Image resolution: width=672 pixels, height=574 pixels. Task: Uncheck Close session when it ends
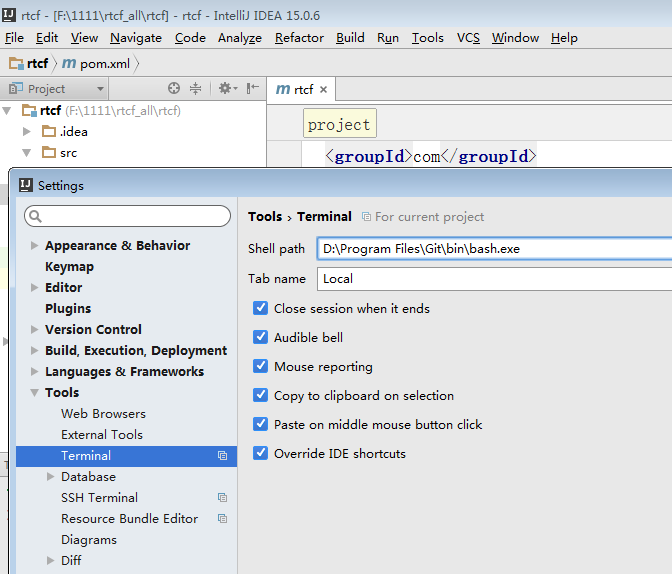pos(260,308)
